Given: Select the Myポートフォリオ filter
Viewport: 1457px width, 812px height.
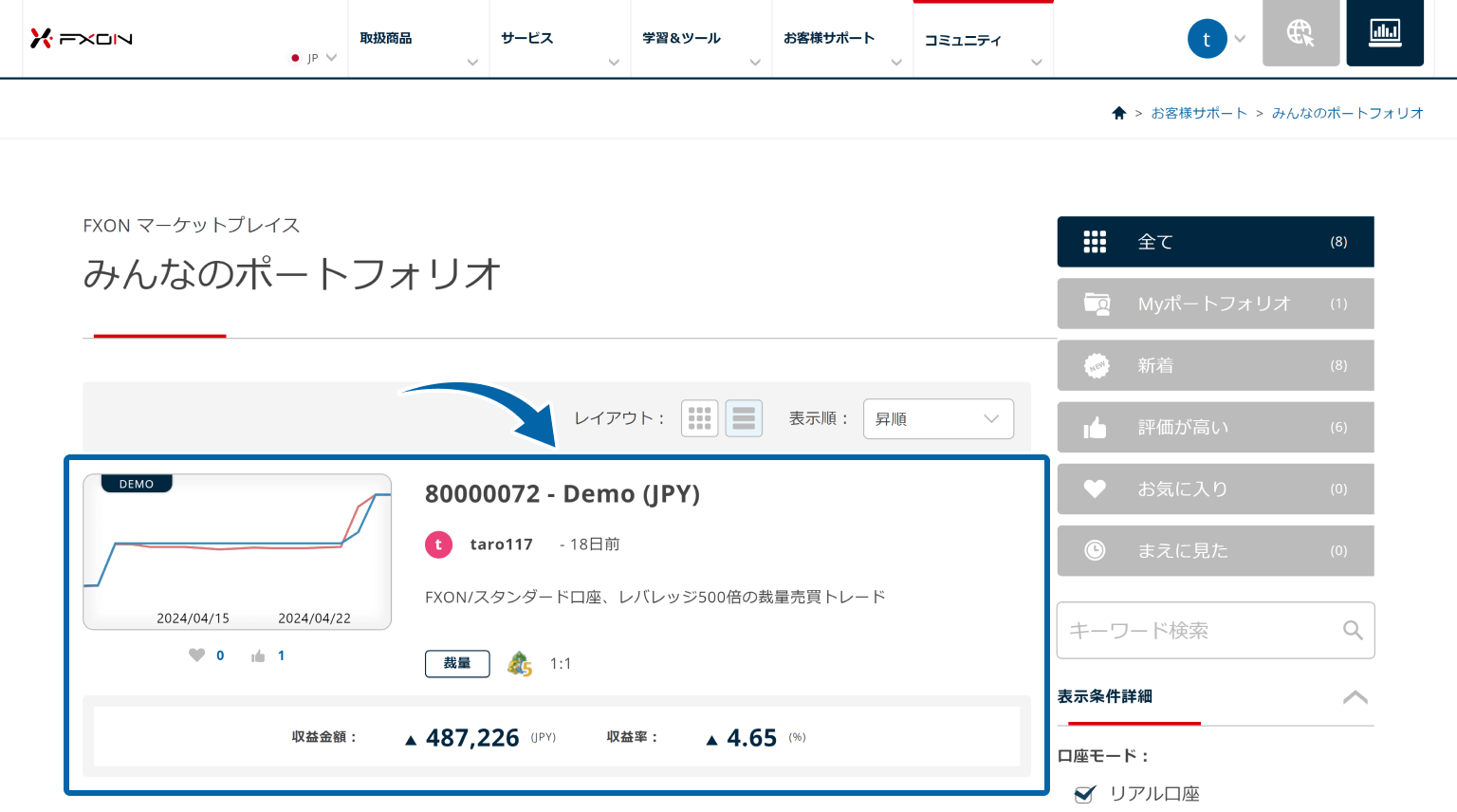Looking at the screenshot, I should (1216, 304).
